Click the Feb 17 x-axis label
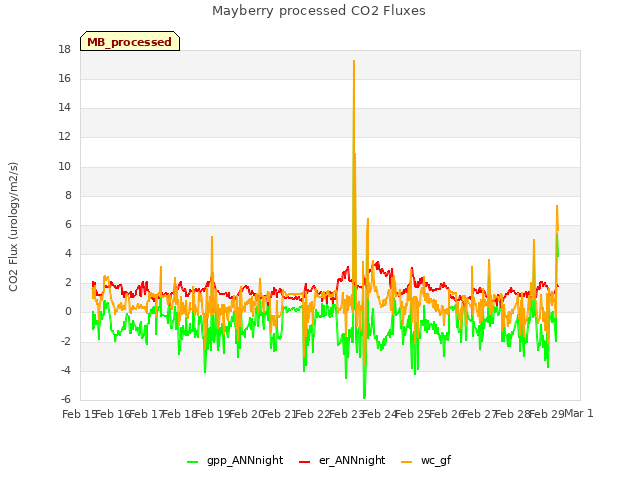Viewport: 640px width, 480px height. click(146, 414)
